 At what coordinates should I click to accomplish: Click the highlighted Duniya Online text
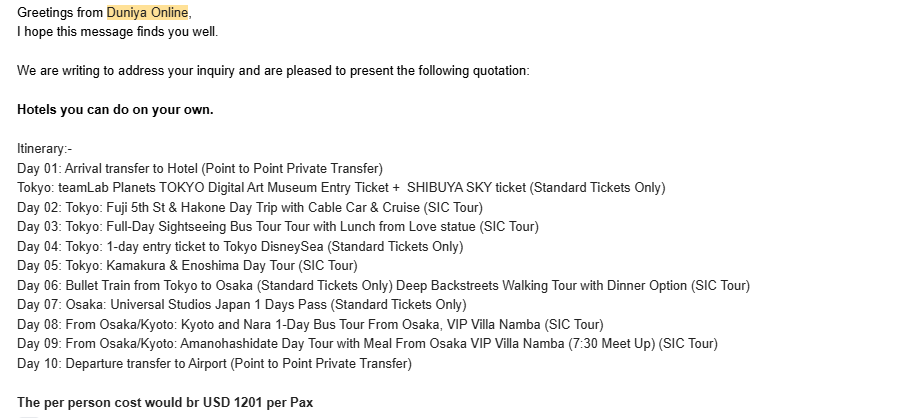(147, 12)
